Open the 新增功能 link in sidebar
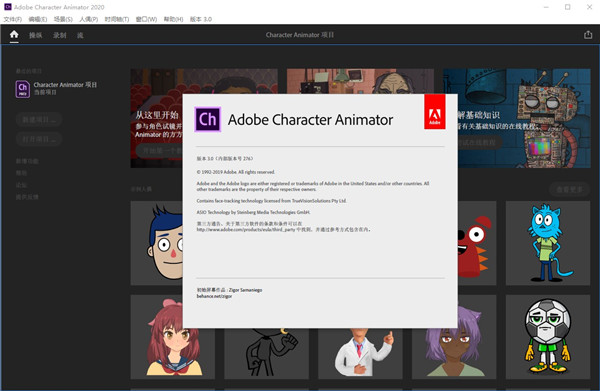 [27, 161]
